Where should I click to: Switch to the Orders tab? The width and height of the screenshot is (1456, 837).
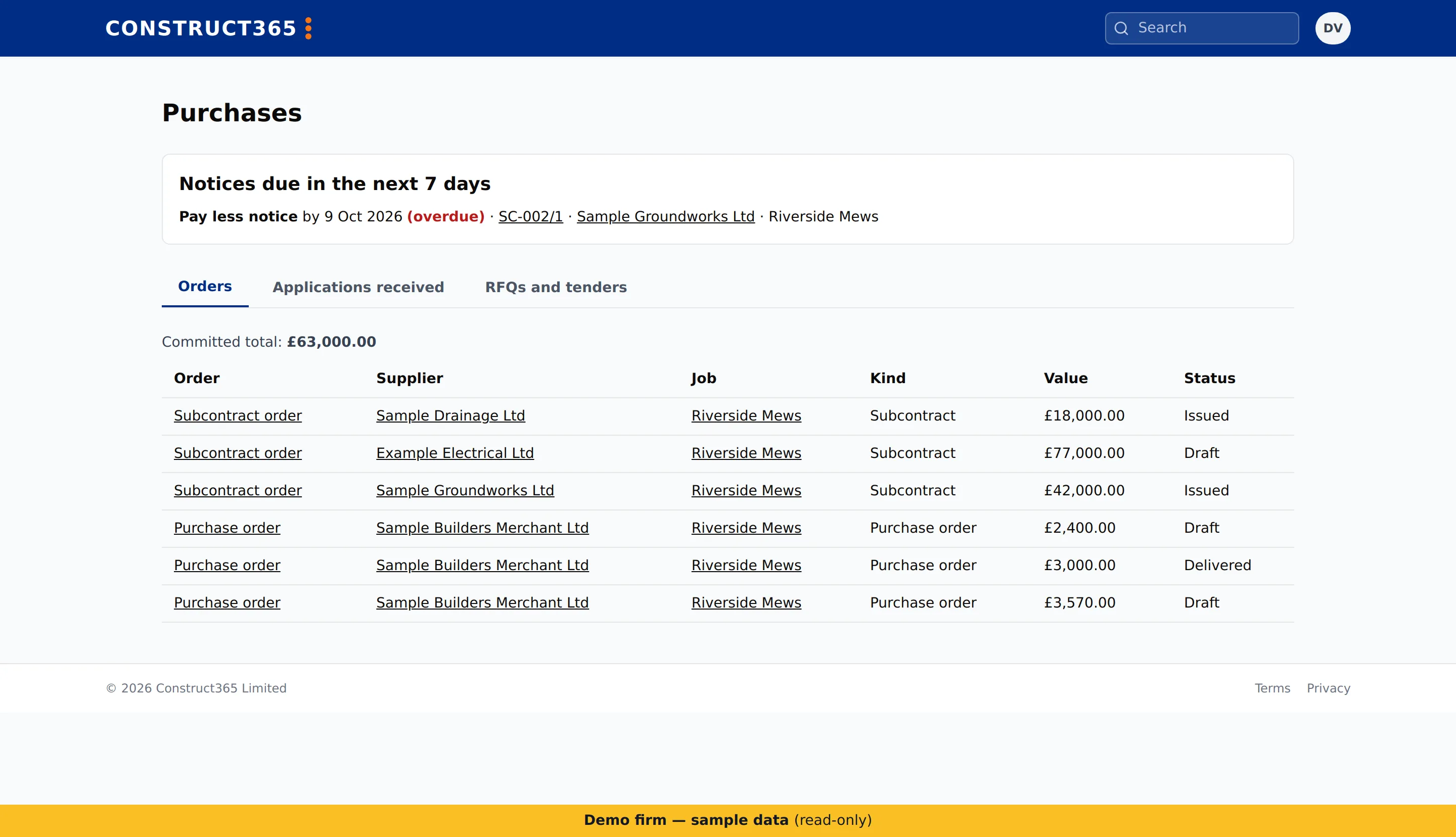(205, 286)
